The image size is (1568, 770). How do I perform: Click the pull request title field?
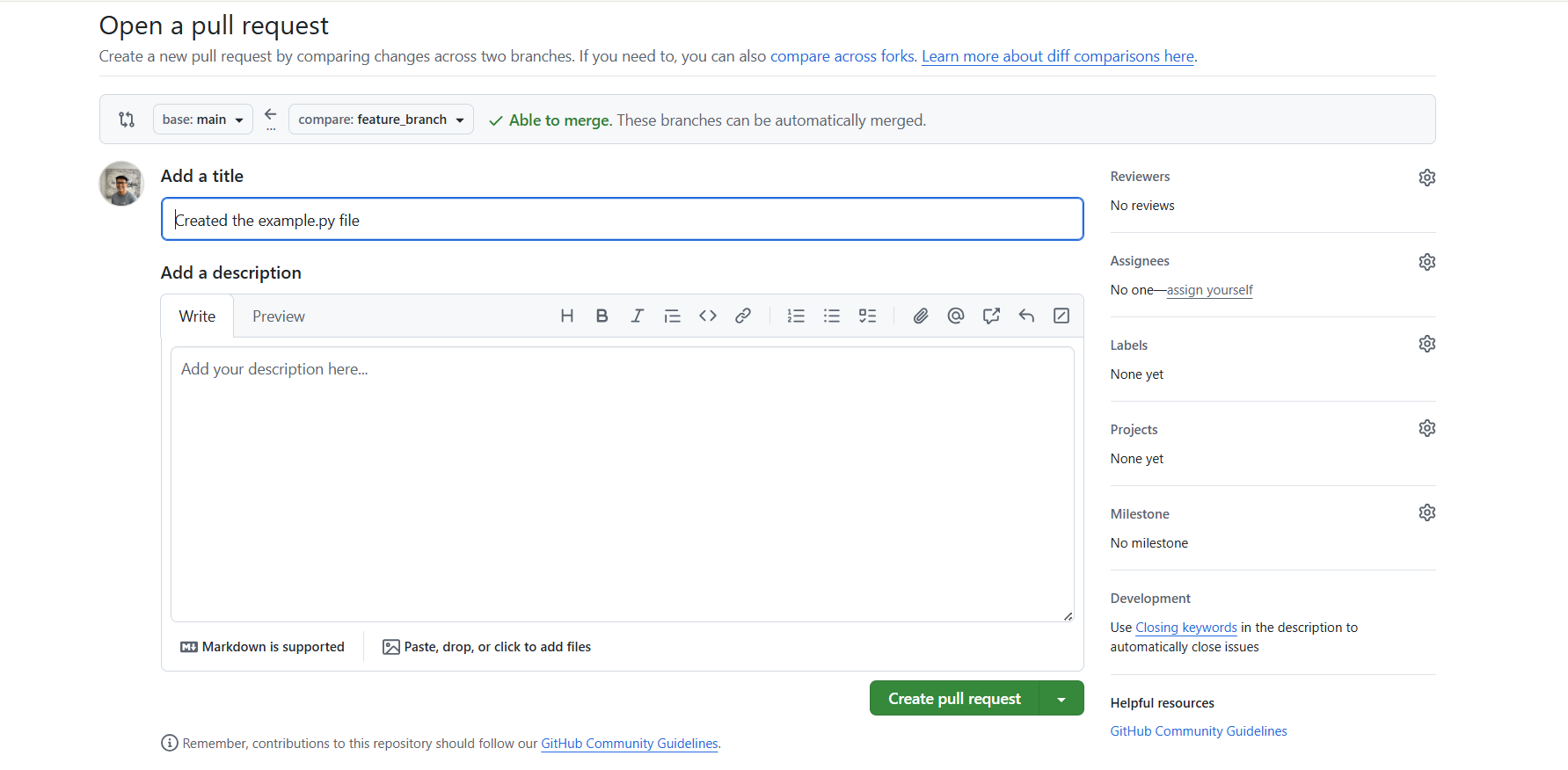(x=622, y=220)
